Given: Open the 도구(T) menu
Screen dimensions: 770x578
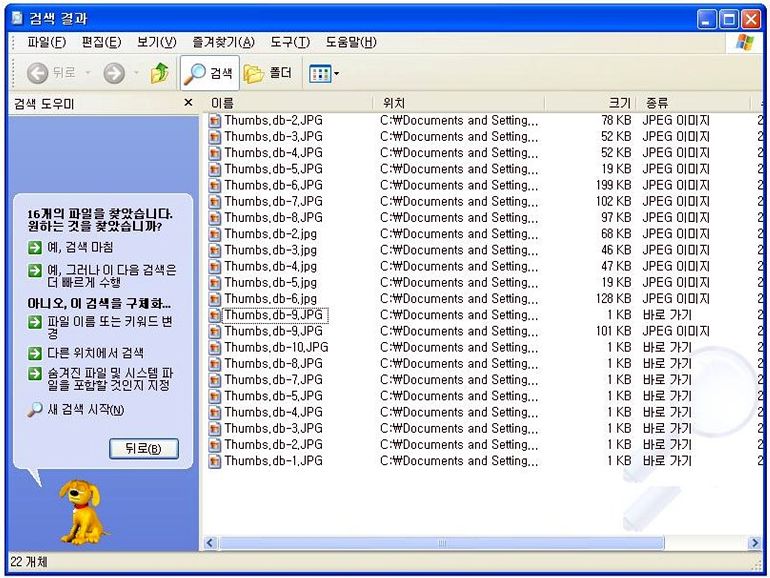Looking at the screenshot, I should coord(290,42).
